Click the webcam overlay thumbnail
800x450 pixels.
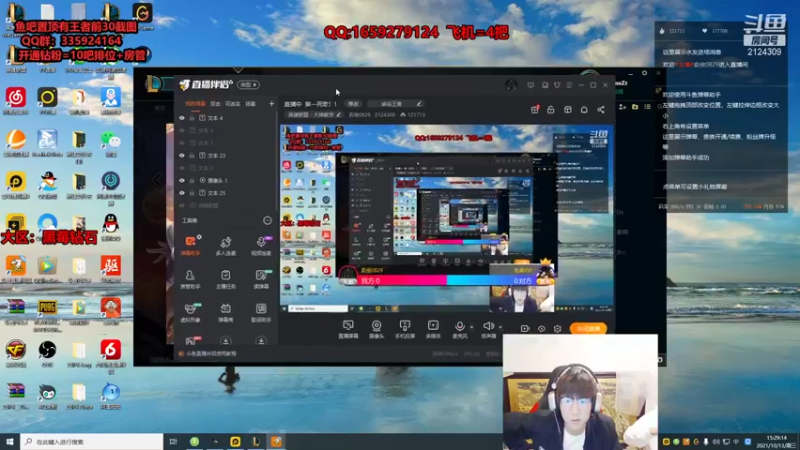tap(580, 392)
